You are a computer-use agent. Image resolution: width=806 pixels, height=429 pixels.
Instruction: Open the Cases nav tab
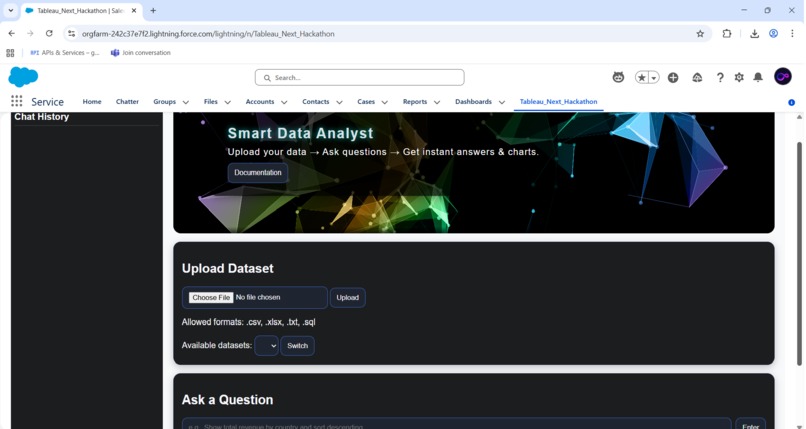point(366,102)
